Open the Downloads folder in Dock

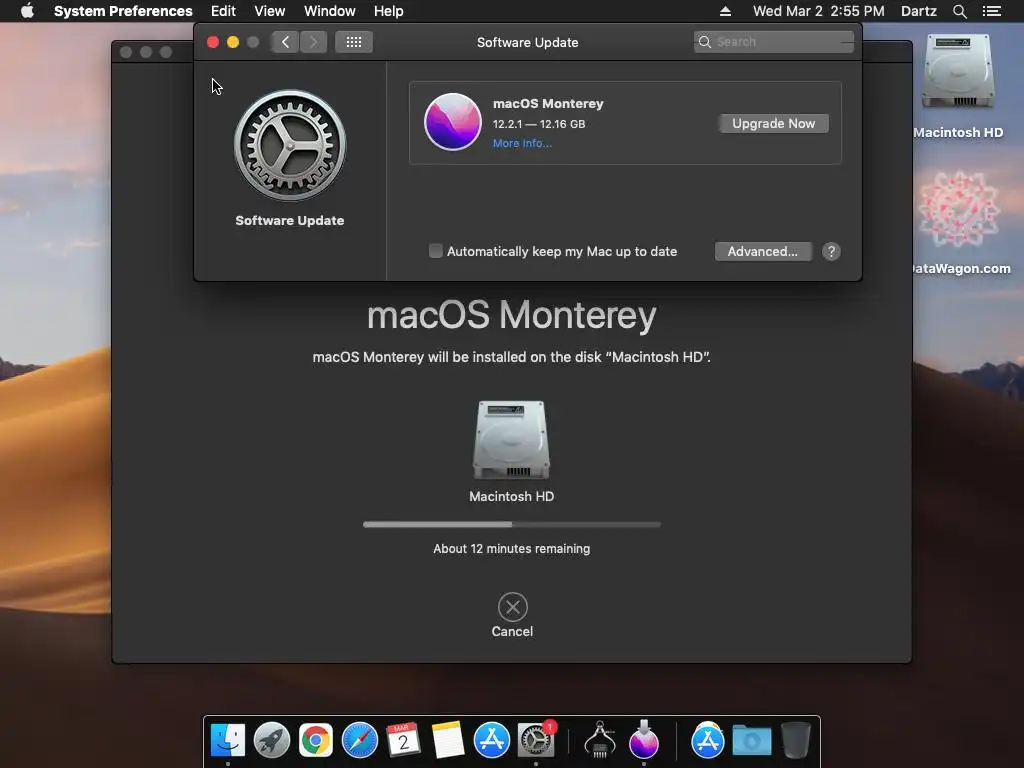click(x=752, y=741)
